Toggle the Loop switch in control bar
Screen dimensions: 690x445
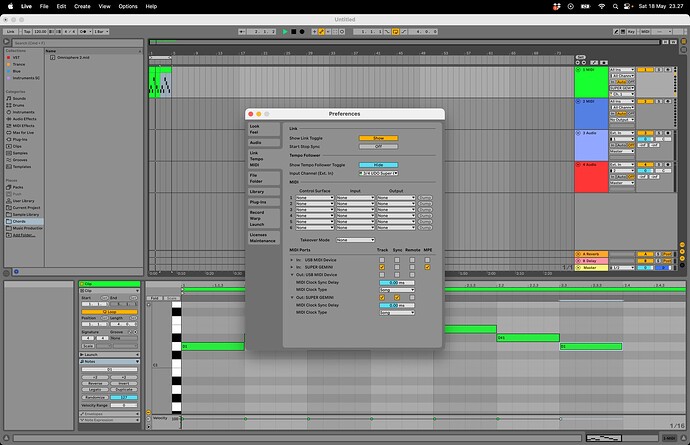pos(395,32)
